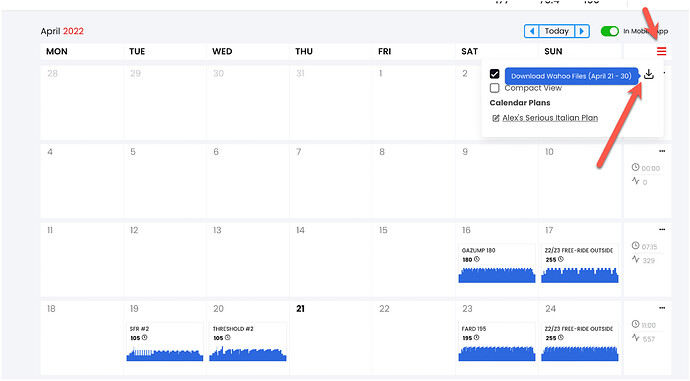Go to next month with right arrow

click(x=582, y=31)
